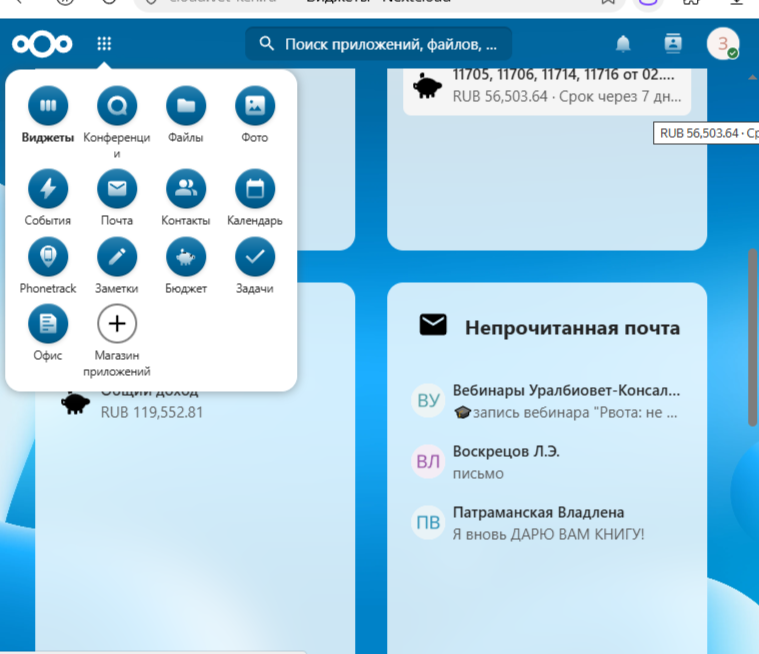Open the События activity app
Image resolution: width=759 pixels, height=654 pixels.
(x=48, y=198)
